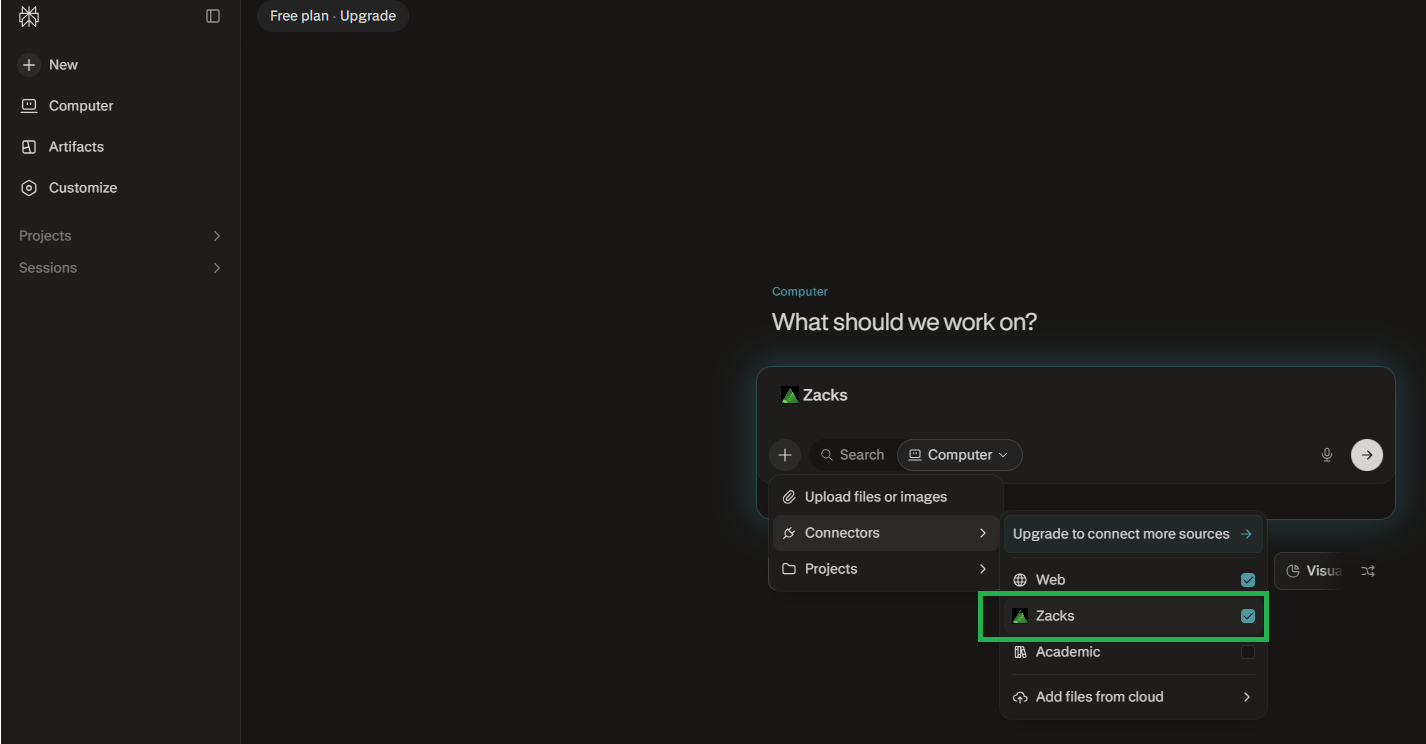This screenshot has width=1426, height=744.
Task: Open the Connectors submenu
Action: (x=885, y=533)
